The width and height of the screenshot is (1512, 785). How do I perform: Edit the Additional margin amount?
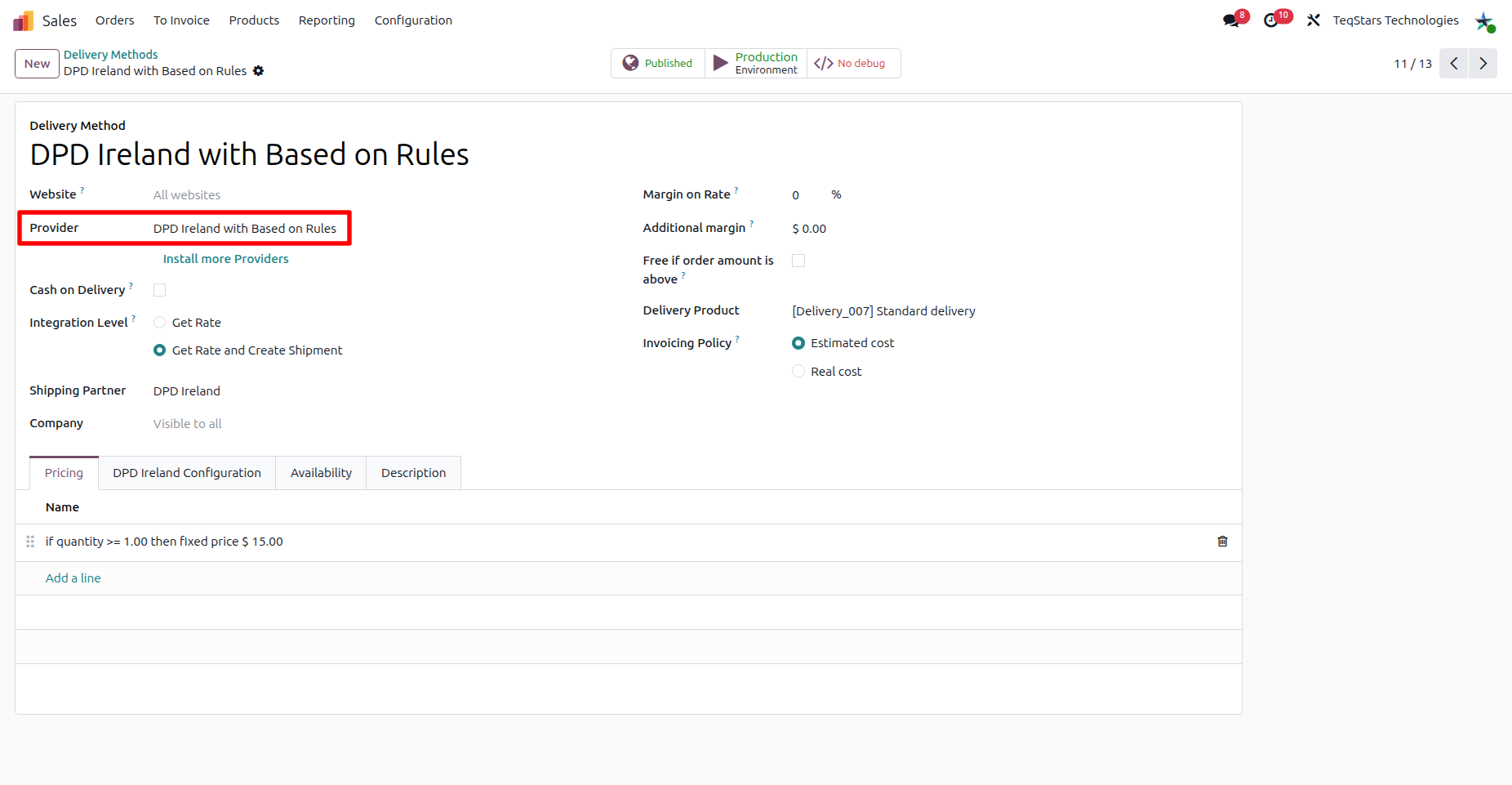tap(809, 229)
